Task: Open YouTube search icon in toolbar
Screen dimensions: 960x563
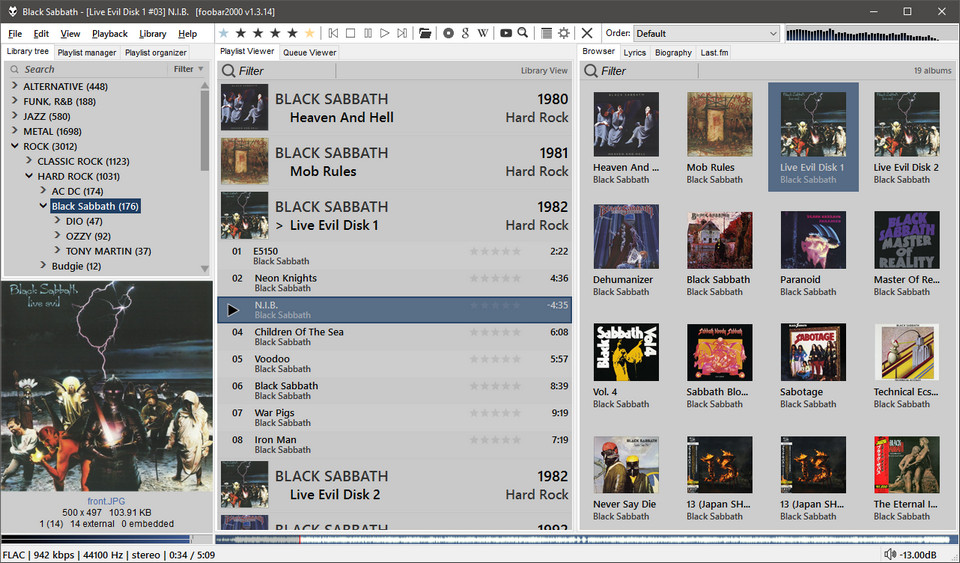Action: (506, 33)
